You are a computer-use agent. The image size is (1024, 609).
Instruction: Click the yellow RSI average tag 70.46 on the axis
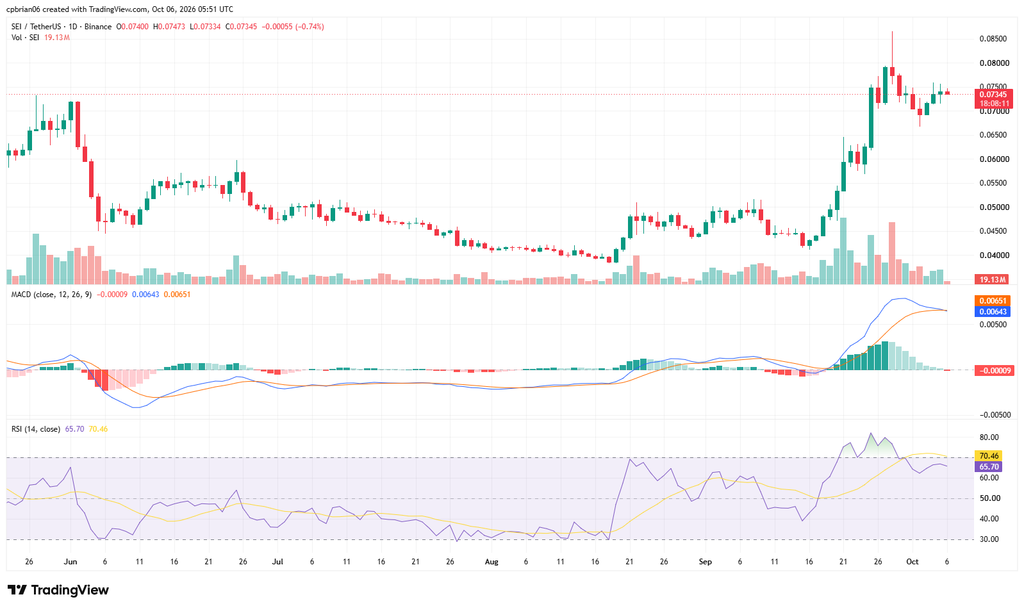pos(988,456)
